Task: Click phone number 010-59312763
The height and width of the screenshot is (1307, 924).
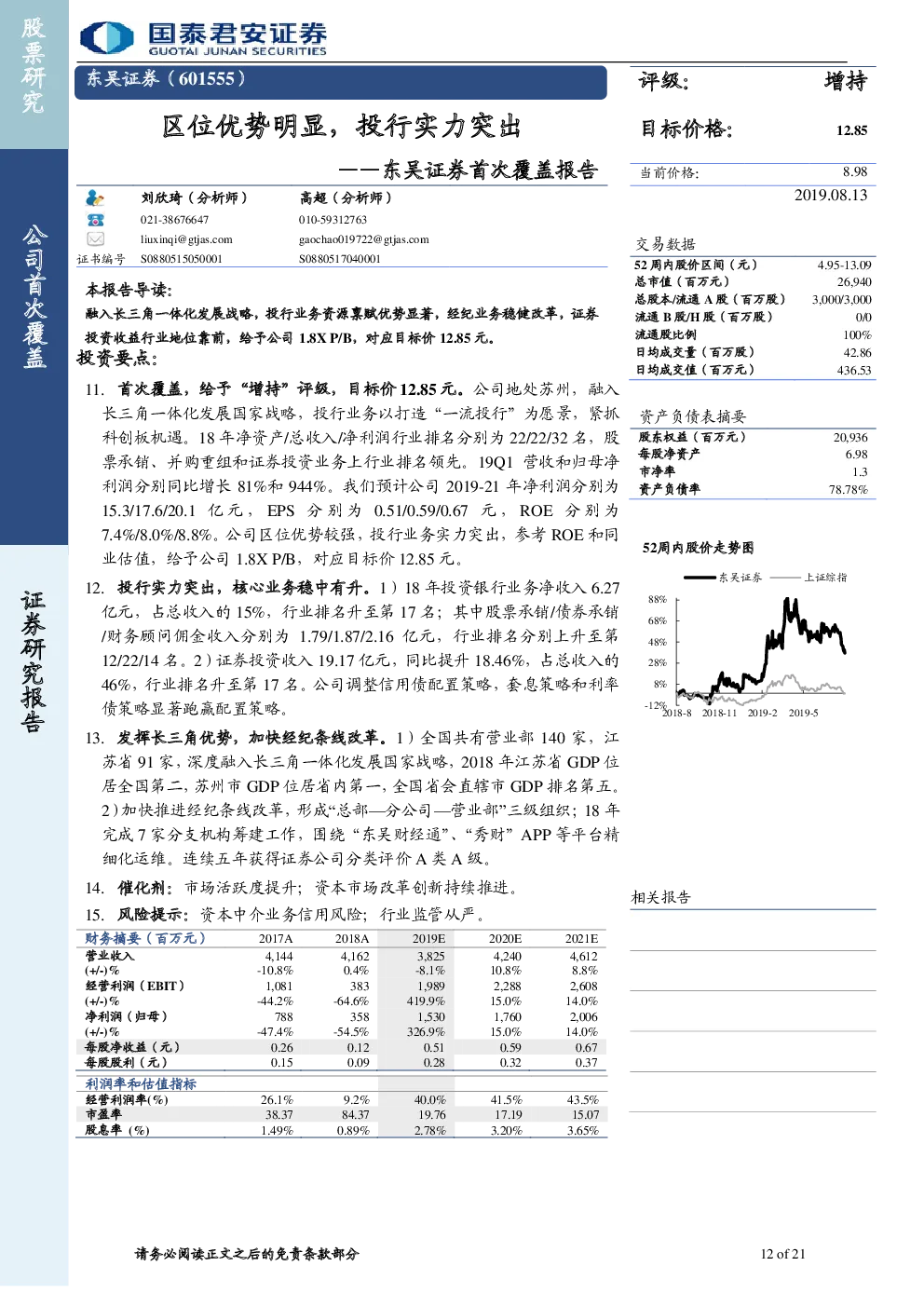Action: pos(333,220)
